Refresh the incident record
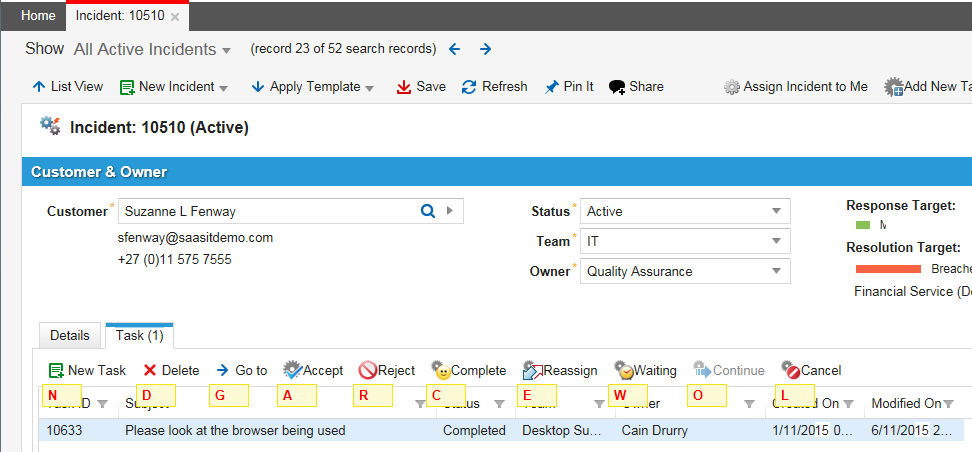This screenshot has height=452, width=972. pyautogui.click(x=494, y=87)
